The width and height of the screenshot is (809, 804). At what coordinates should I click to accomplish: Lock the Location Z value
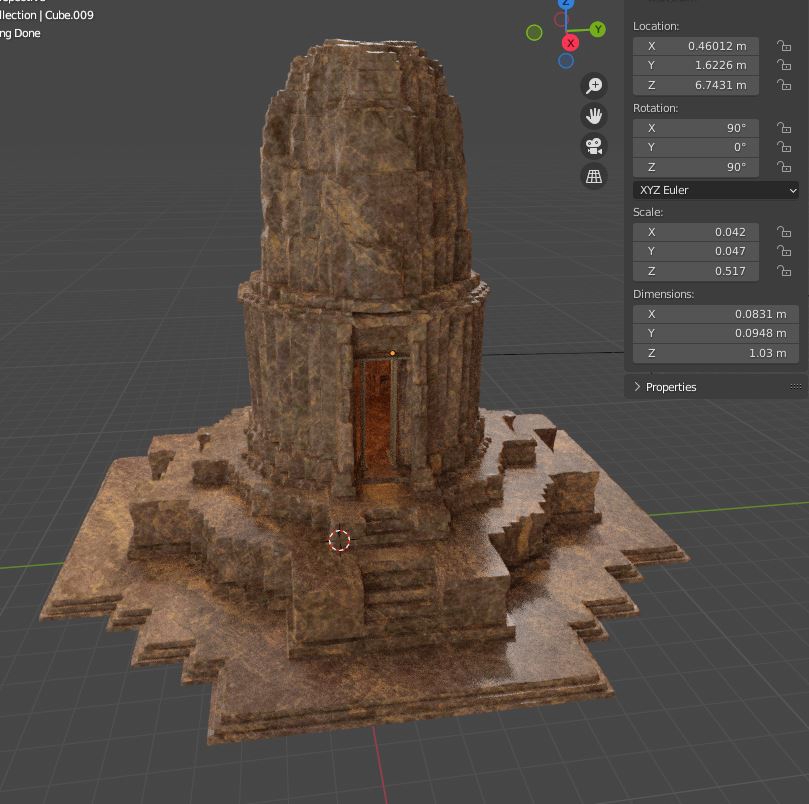(784, 85)
